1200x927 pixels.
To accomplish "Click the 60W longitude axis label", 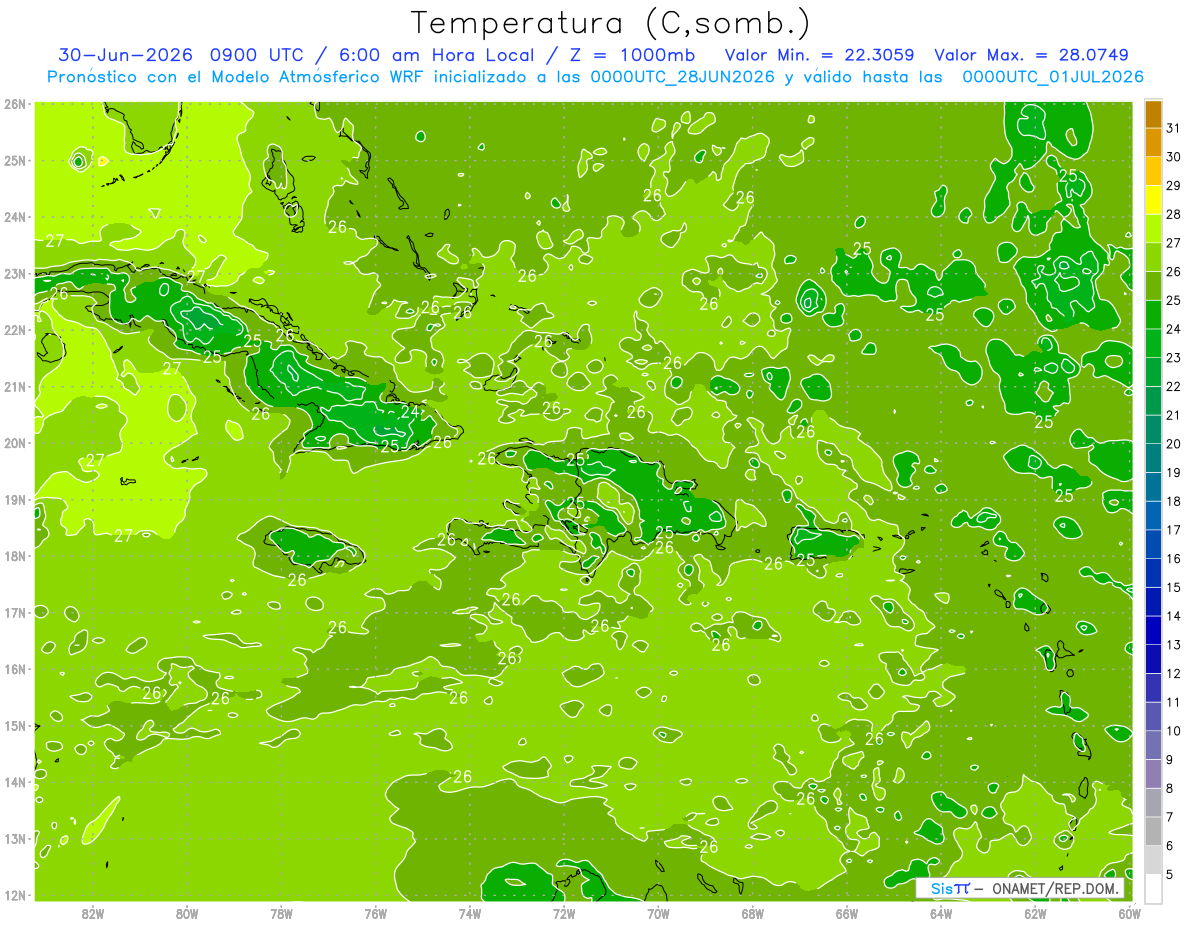I will [1129, 914].
